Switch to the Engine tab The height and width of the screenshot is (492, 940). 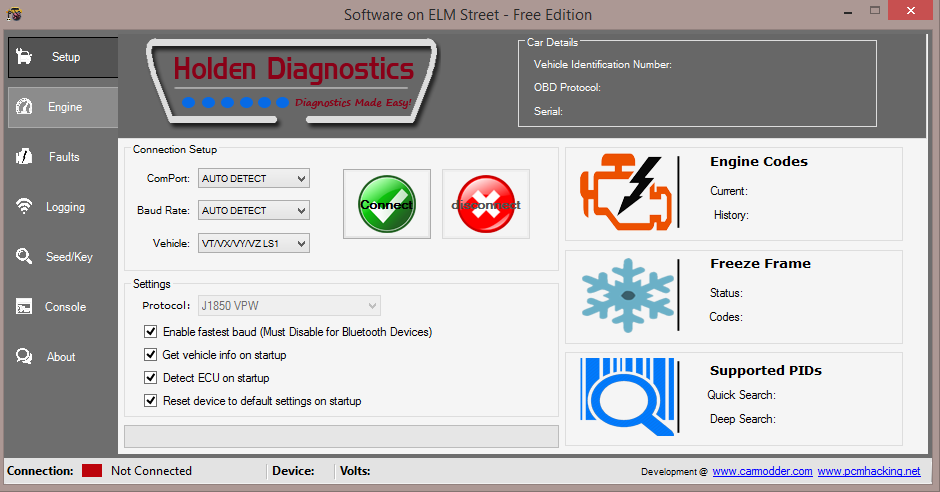pyautogui.click(x=63, y=107)
